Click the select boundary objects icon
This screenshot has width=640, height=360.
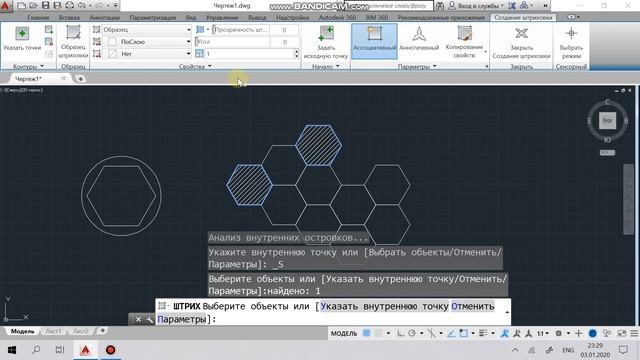click(x=49, y=29)
